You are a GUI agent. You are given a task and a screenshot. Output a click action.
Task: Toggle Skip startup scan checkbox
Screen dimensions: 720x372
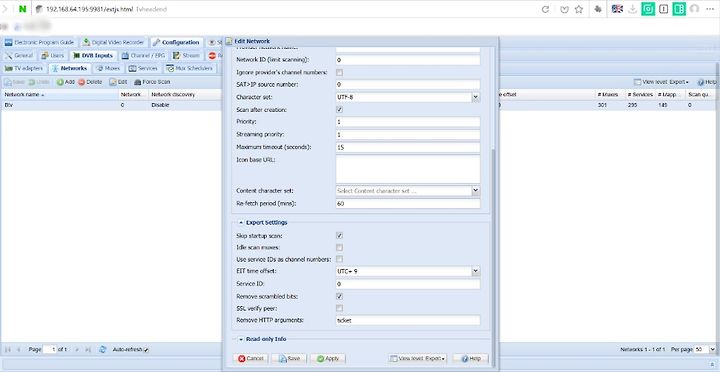(339, 236)
